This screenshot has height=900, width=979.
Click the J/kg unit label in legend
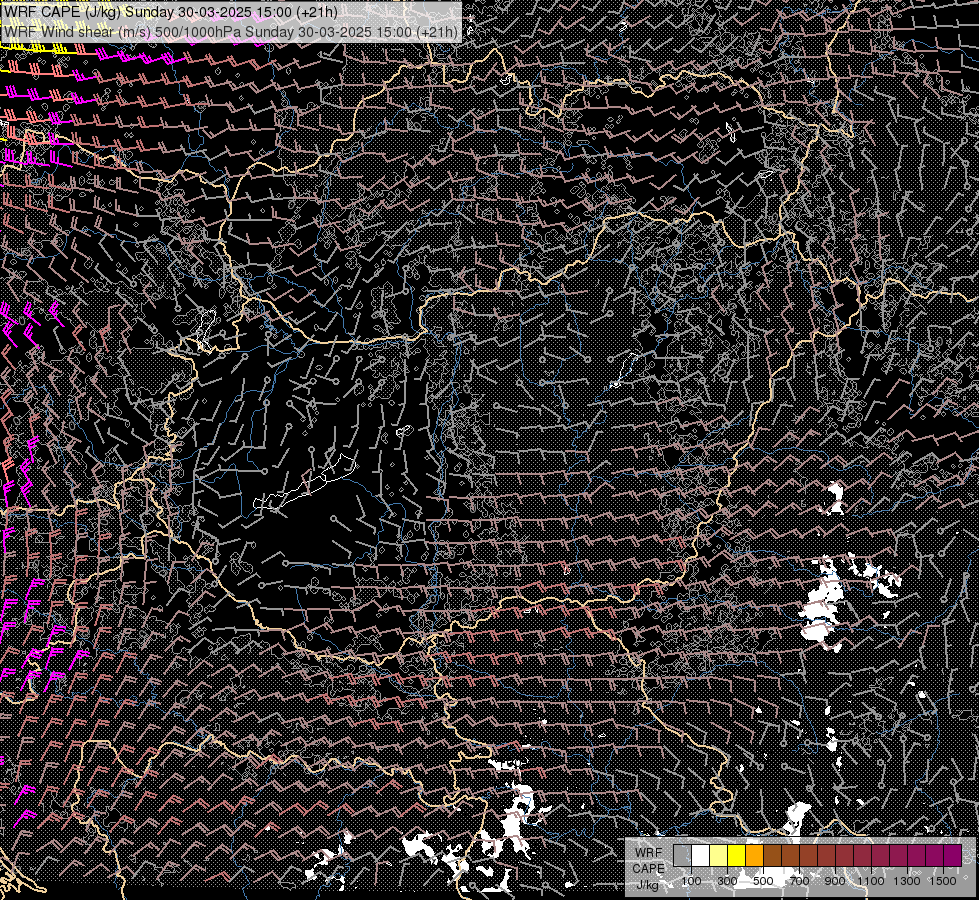point(648,885)
